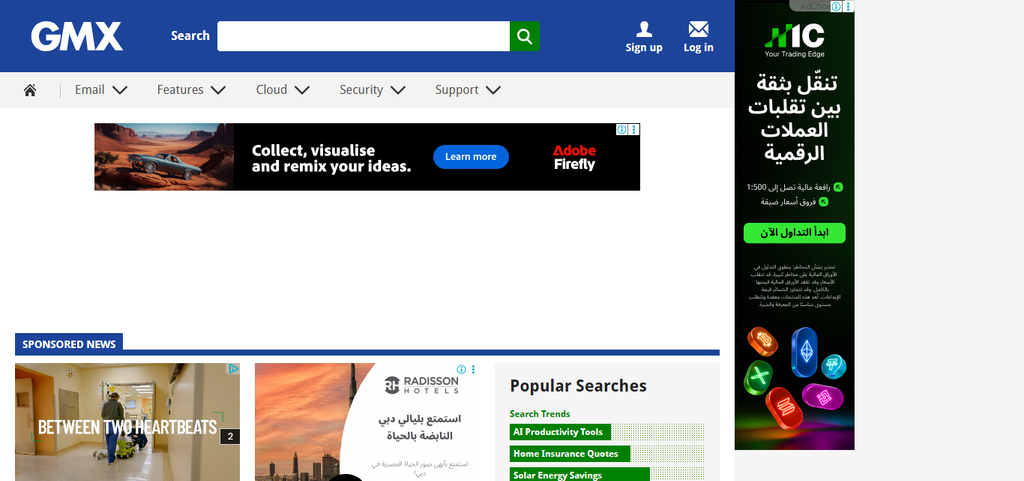Open the AI Productivity Tools search trend

pyautogui.click(x=560, y=432)
